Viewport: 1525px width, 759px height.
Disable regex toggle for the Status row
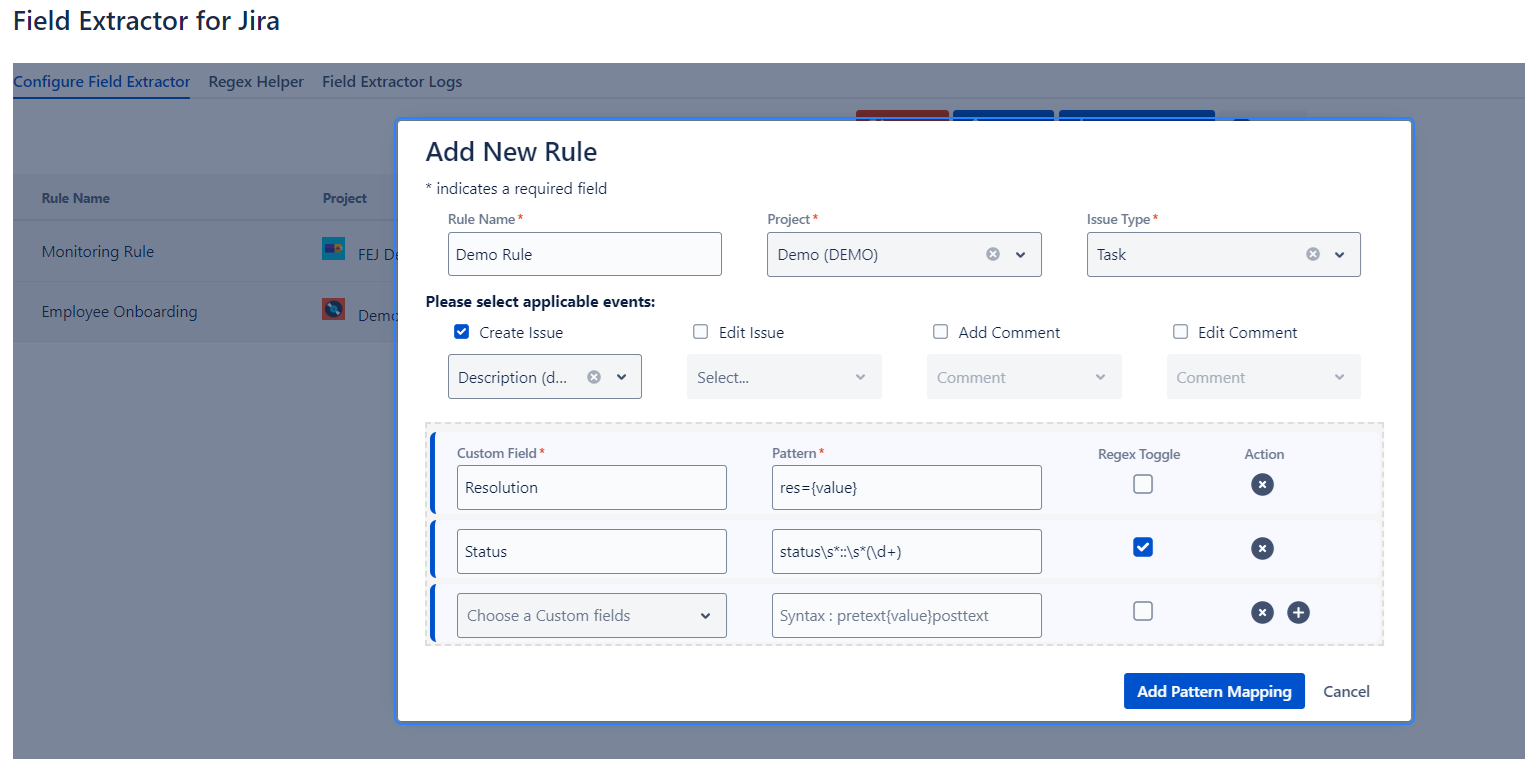point(1143,547)
